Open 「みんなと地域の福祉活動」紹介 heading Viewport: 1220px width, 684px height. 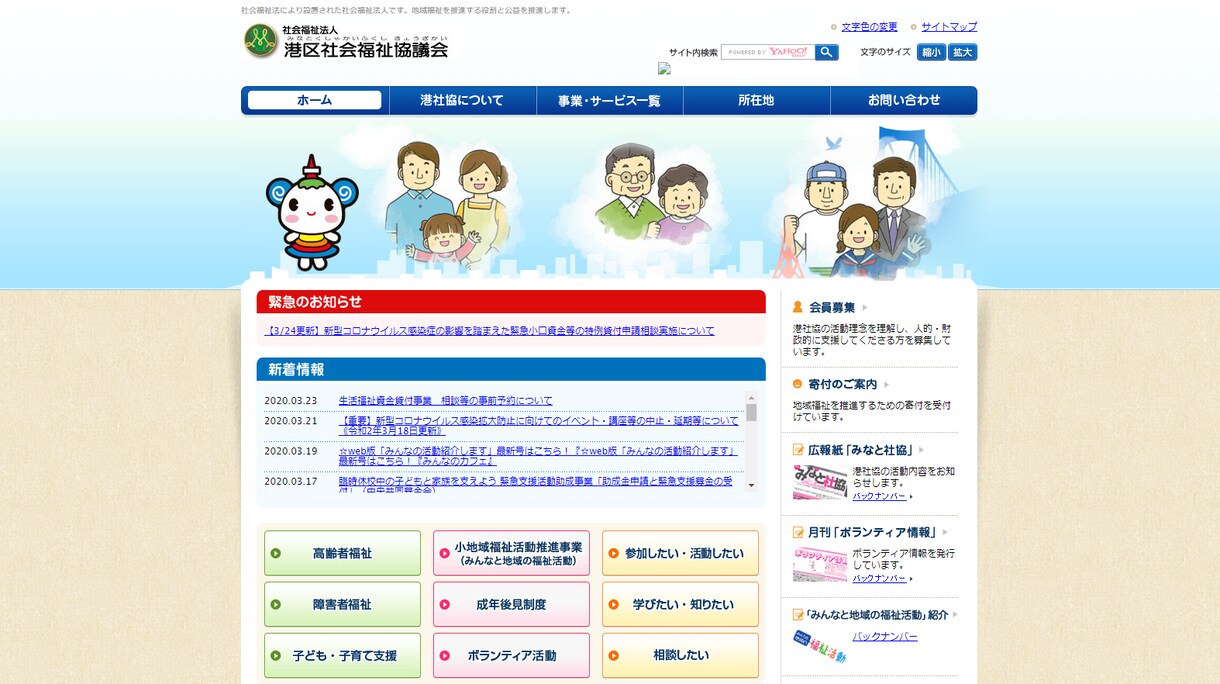[877, 615]
